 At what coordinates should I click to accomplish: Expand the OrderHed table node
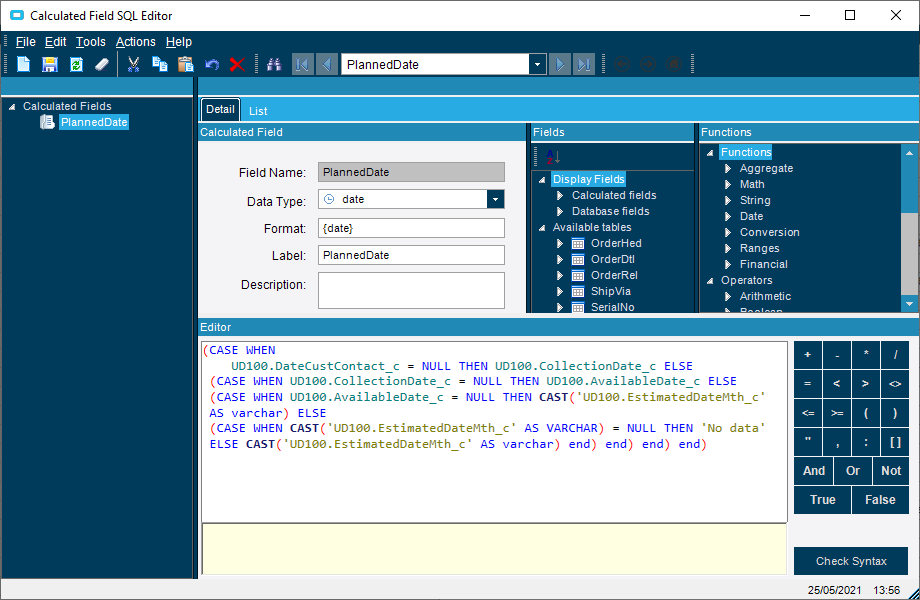point(560,243)
